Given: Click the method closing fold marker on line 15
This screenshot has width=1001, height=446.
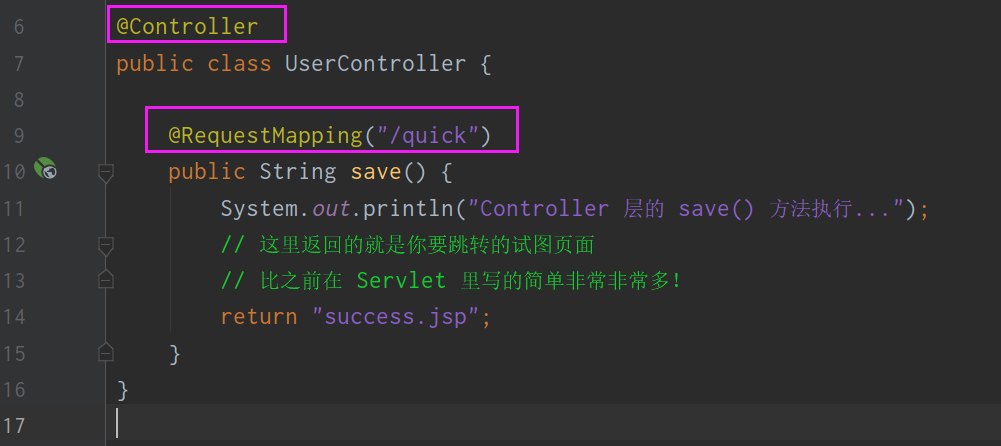Looking at the screenshot, I should coord(105,352).
